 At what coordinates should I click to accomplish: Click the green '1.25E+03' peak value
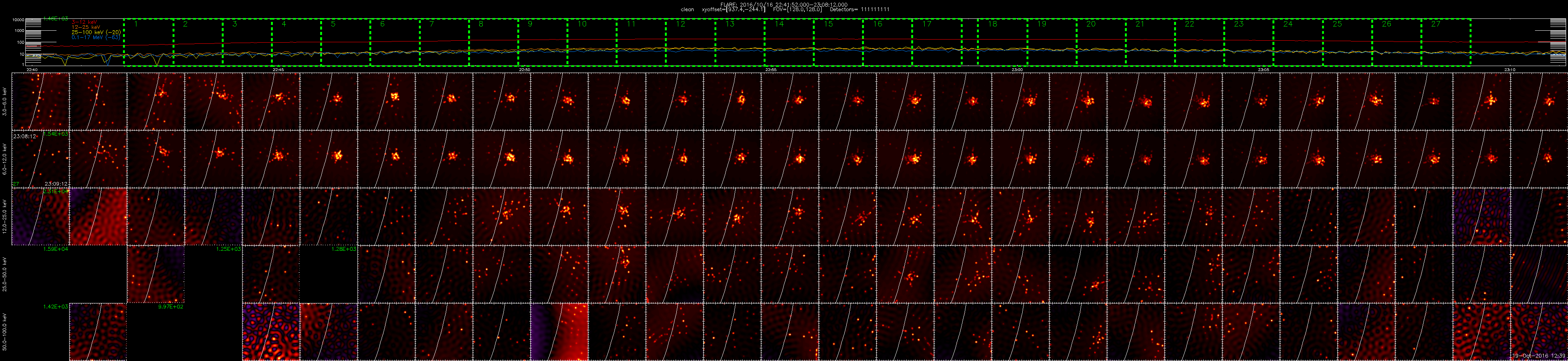[228, 249]
